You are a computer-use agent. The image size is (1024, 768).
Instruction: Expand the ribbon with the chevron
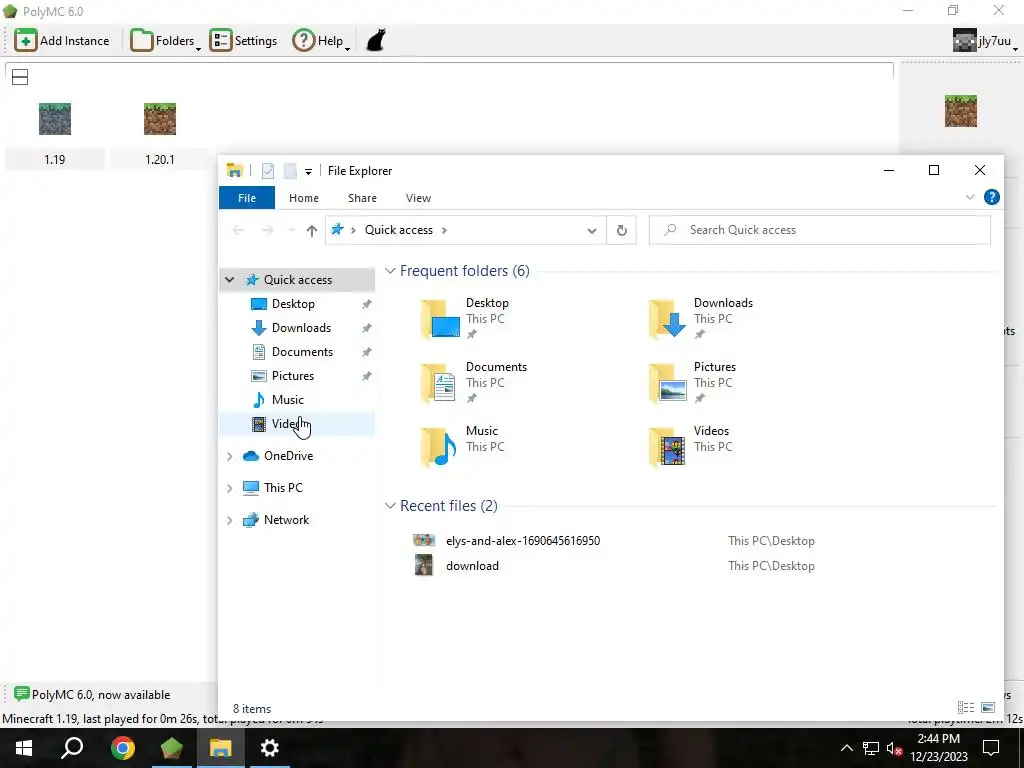(x=970, y=197)
